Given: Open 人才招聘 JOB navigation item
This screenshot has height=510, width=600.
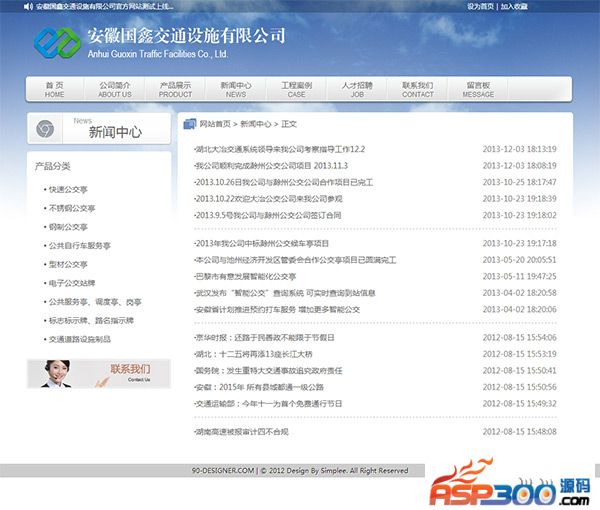Looking at the screenshot, I should point(357,89).
